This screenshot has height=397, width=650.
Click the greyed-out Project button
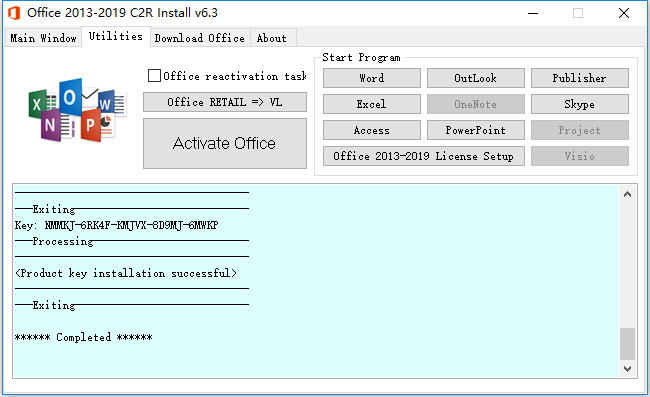[x=580, y=130]
